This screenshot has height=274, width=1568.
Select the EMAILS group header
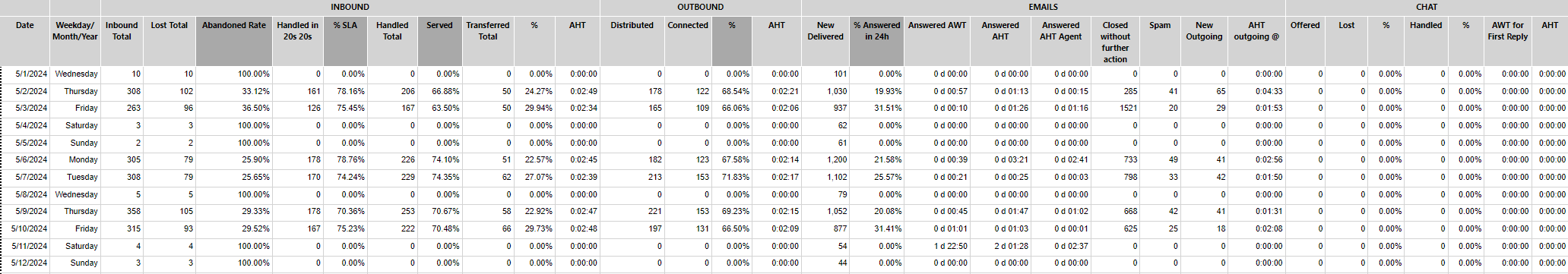1044,8
